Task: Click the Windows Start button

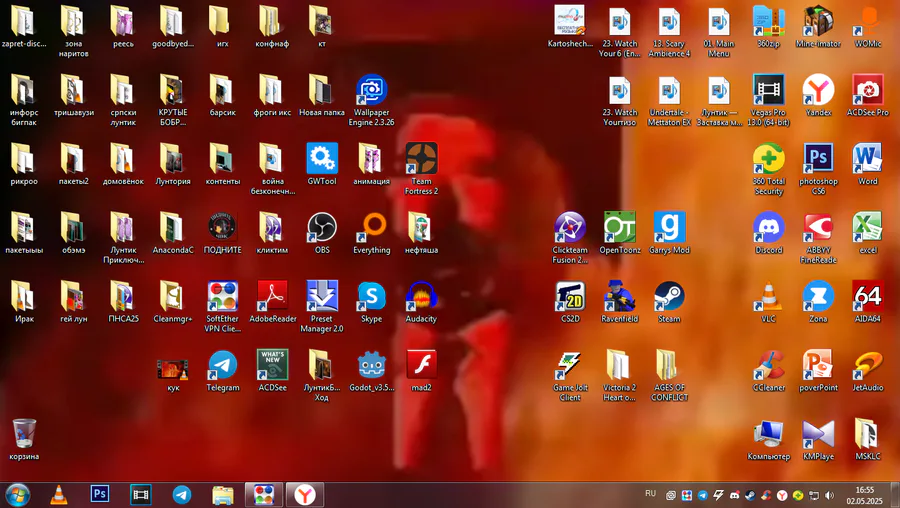Action: pos(17,495)
